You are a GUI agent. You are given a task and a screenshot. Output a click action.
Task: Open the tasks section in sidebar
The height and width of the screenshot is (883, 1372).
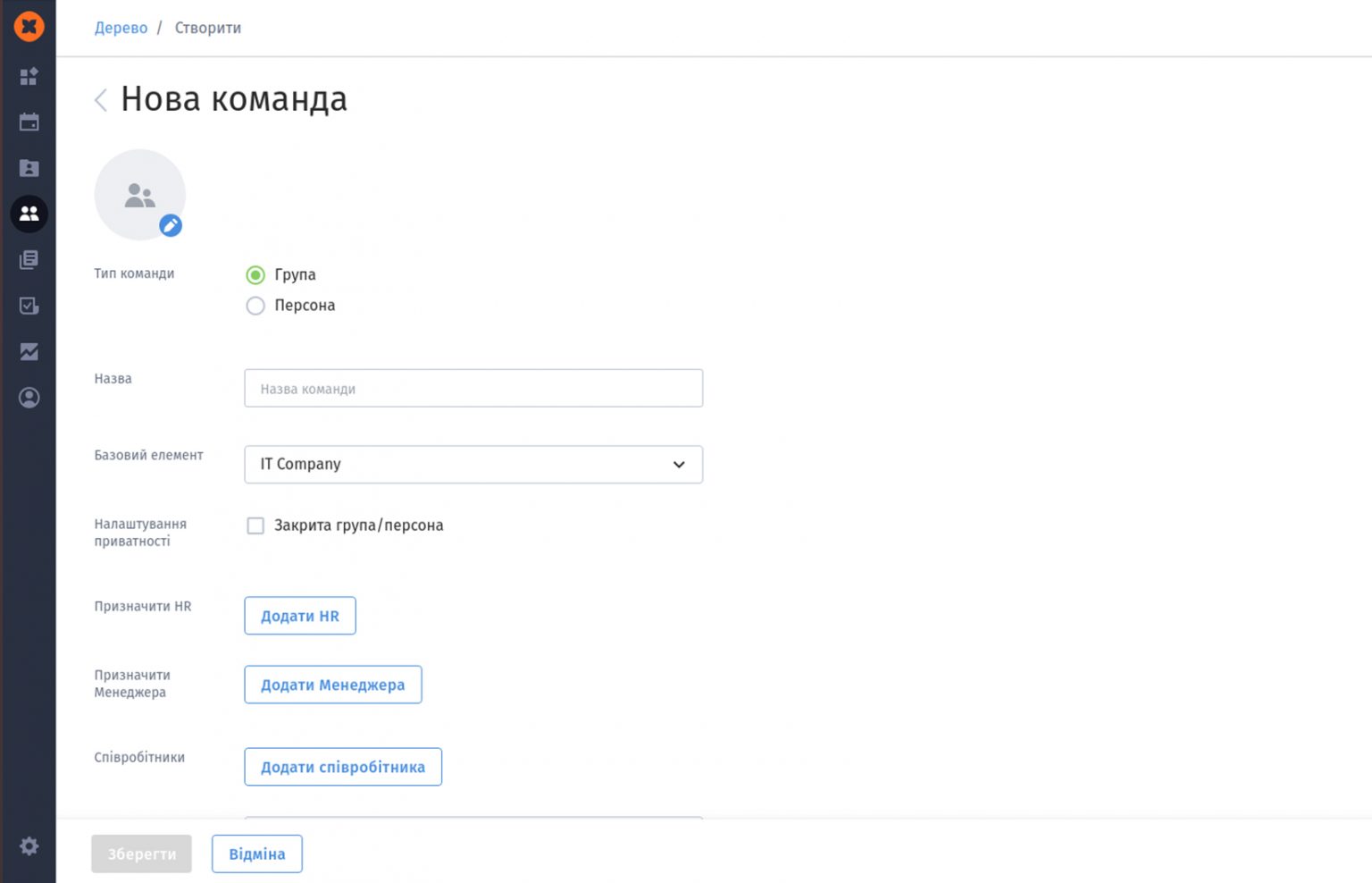[x=29, y=306]
